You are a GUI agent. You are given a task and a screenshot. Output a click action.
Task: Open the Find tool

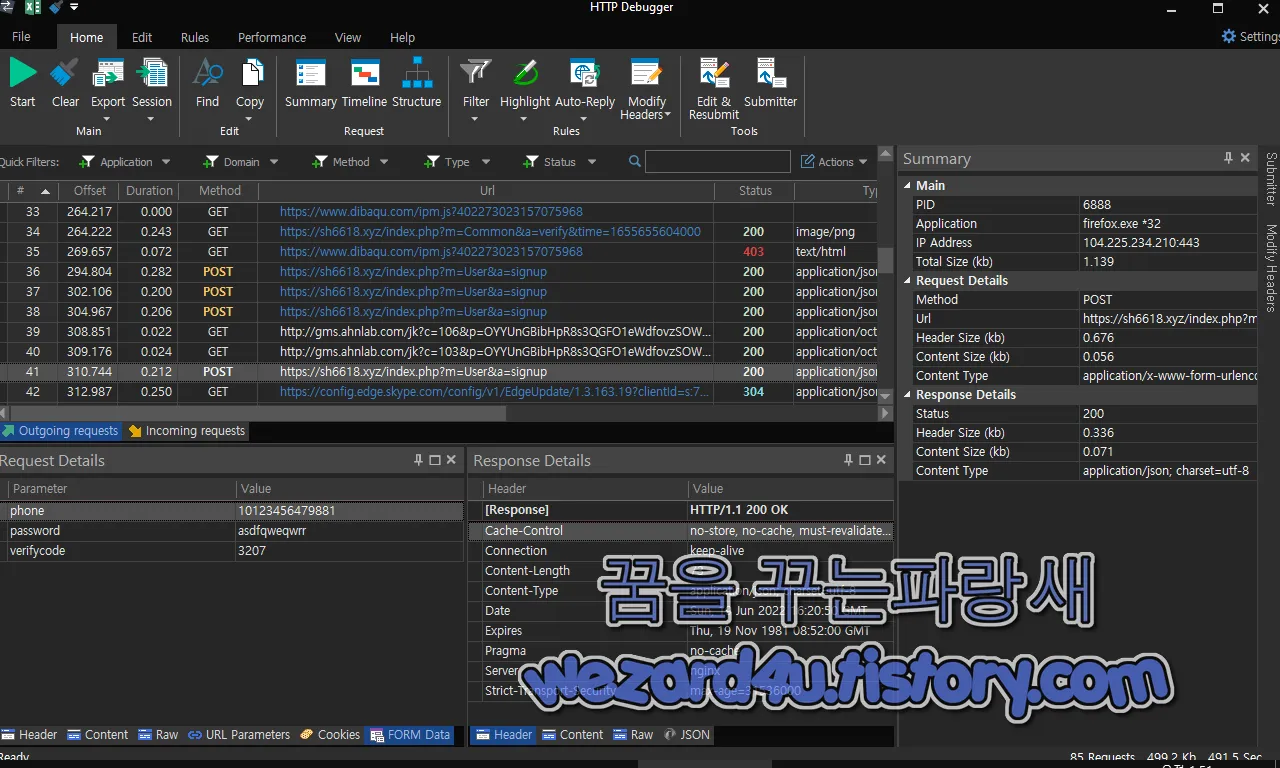pyautogui.click(x=207, y=84)
